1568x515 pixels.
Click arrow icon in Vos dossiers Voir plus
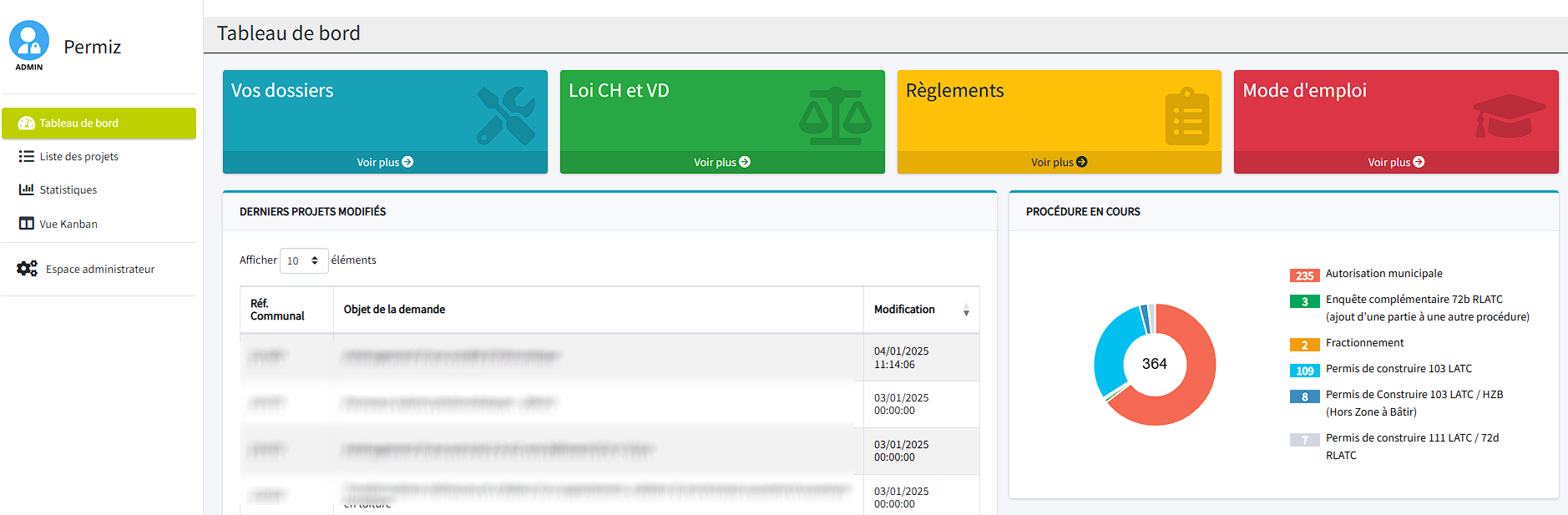click(407, 162)
